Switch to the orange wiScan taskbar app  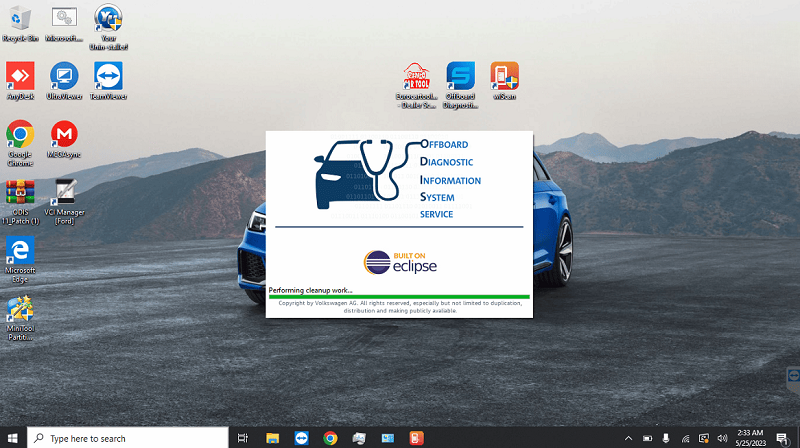[x=416, y=438]
